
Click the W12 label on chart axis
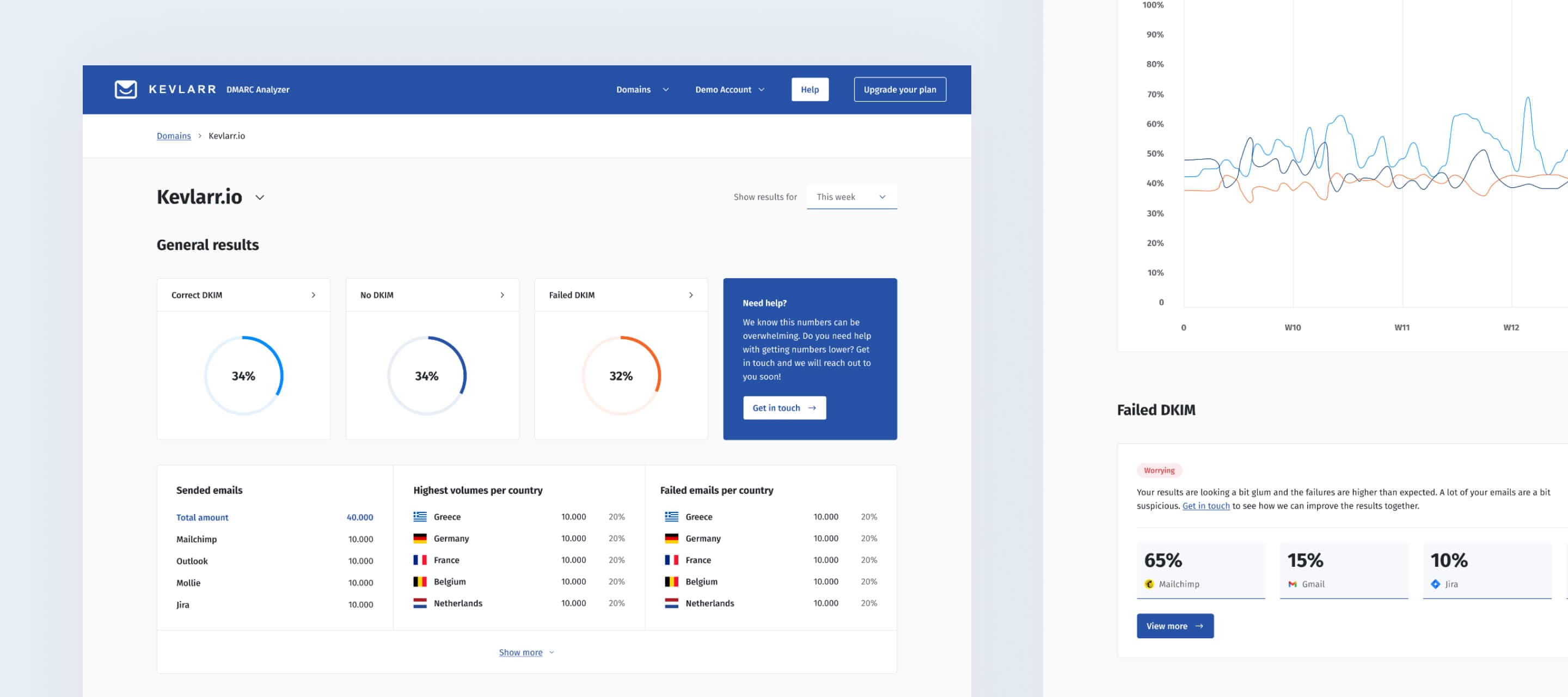(1511, 327)
